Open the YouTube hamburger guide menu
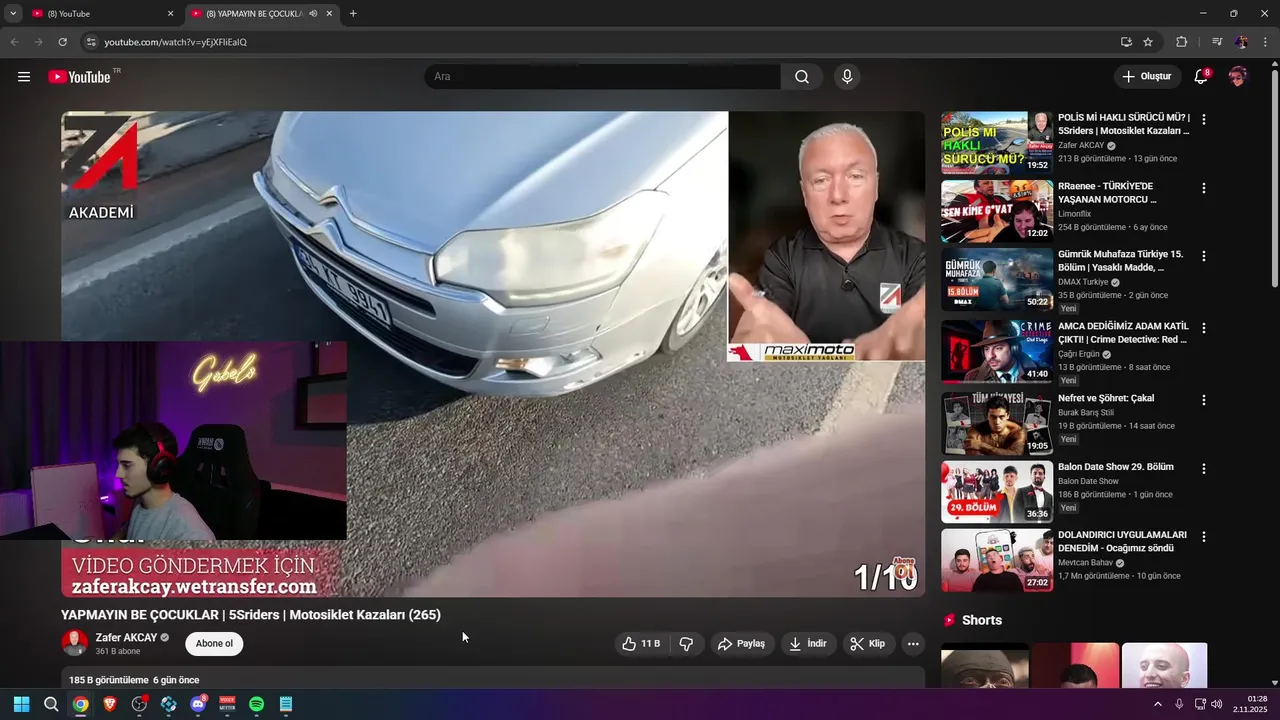This screenshot has height=720, width=1280. click(24, 77)
